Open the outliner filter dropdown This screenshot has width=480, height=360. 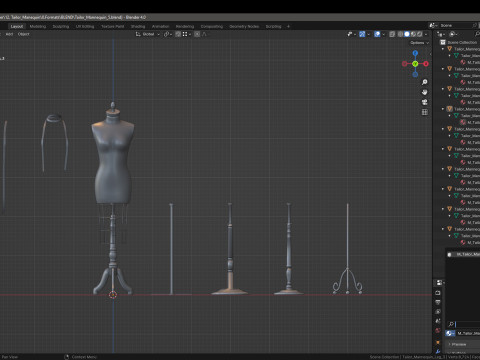453,34
